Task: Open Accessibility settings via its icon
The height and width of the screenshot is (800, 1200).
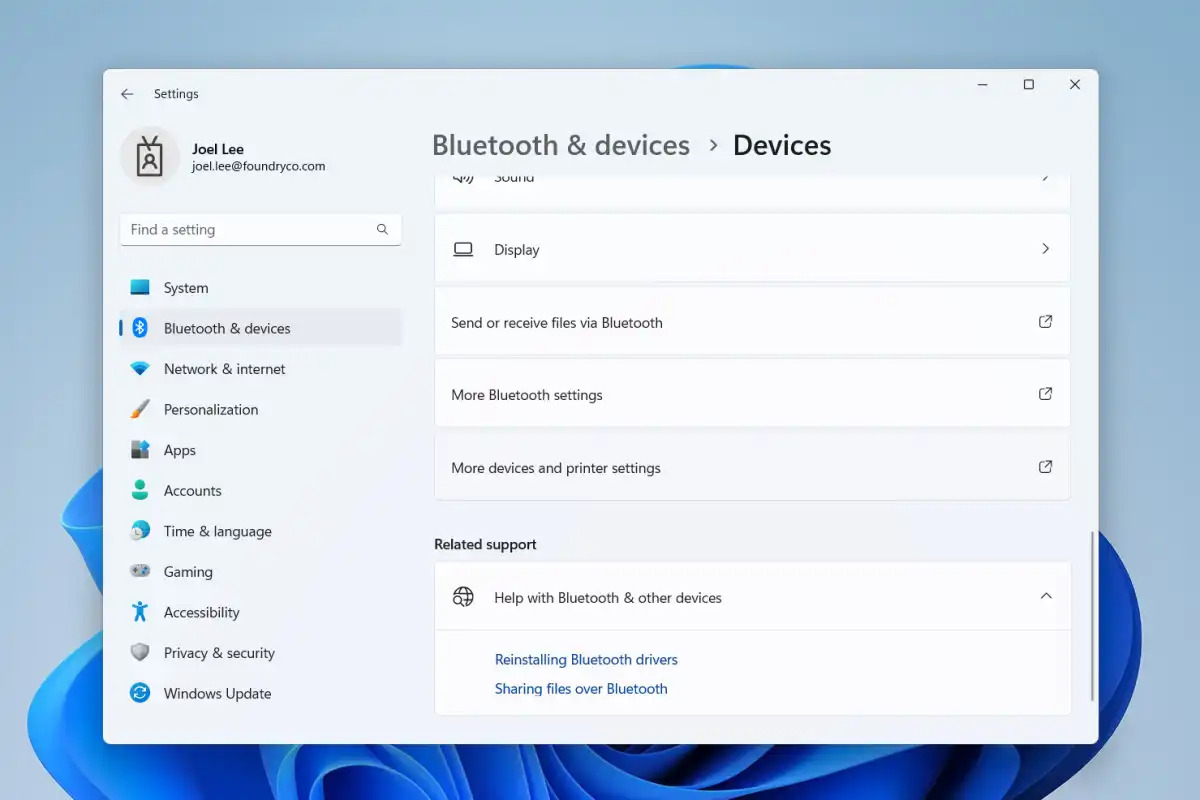Action: pyautogui.click(x=140, y=612)
